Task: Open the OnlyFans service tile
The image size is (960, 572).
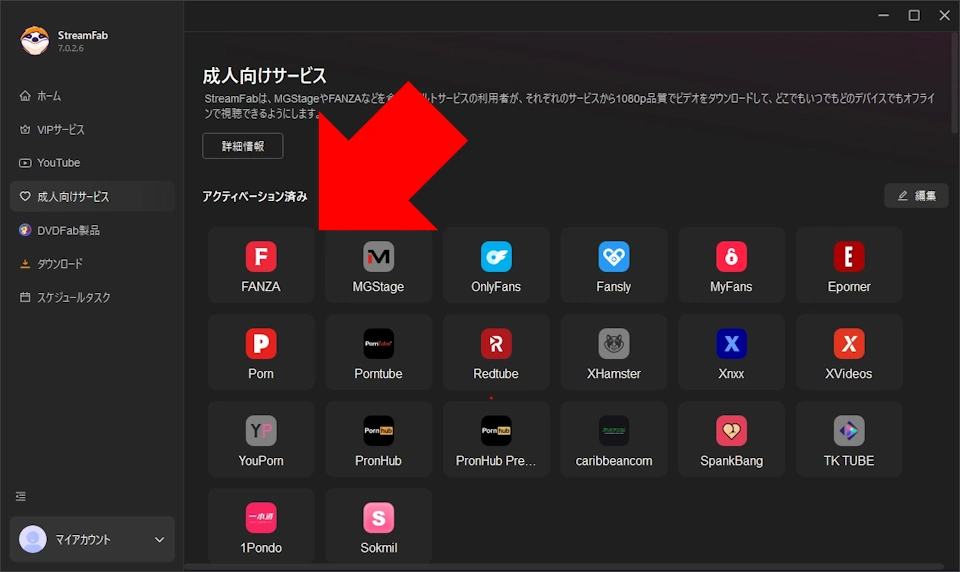Action: click(496, 265)
